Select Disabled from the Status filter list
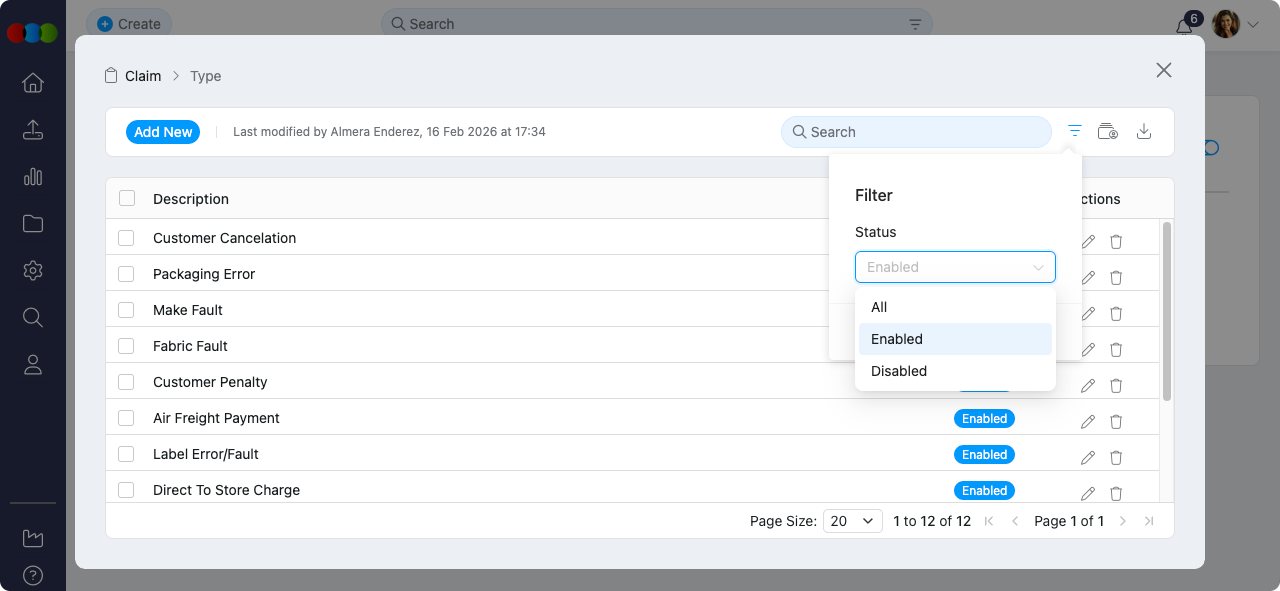 coord(898,371)
